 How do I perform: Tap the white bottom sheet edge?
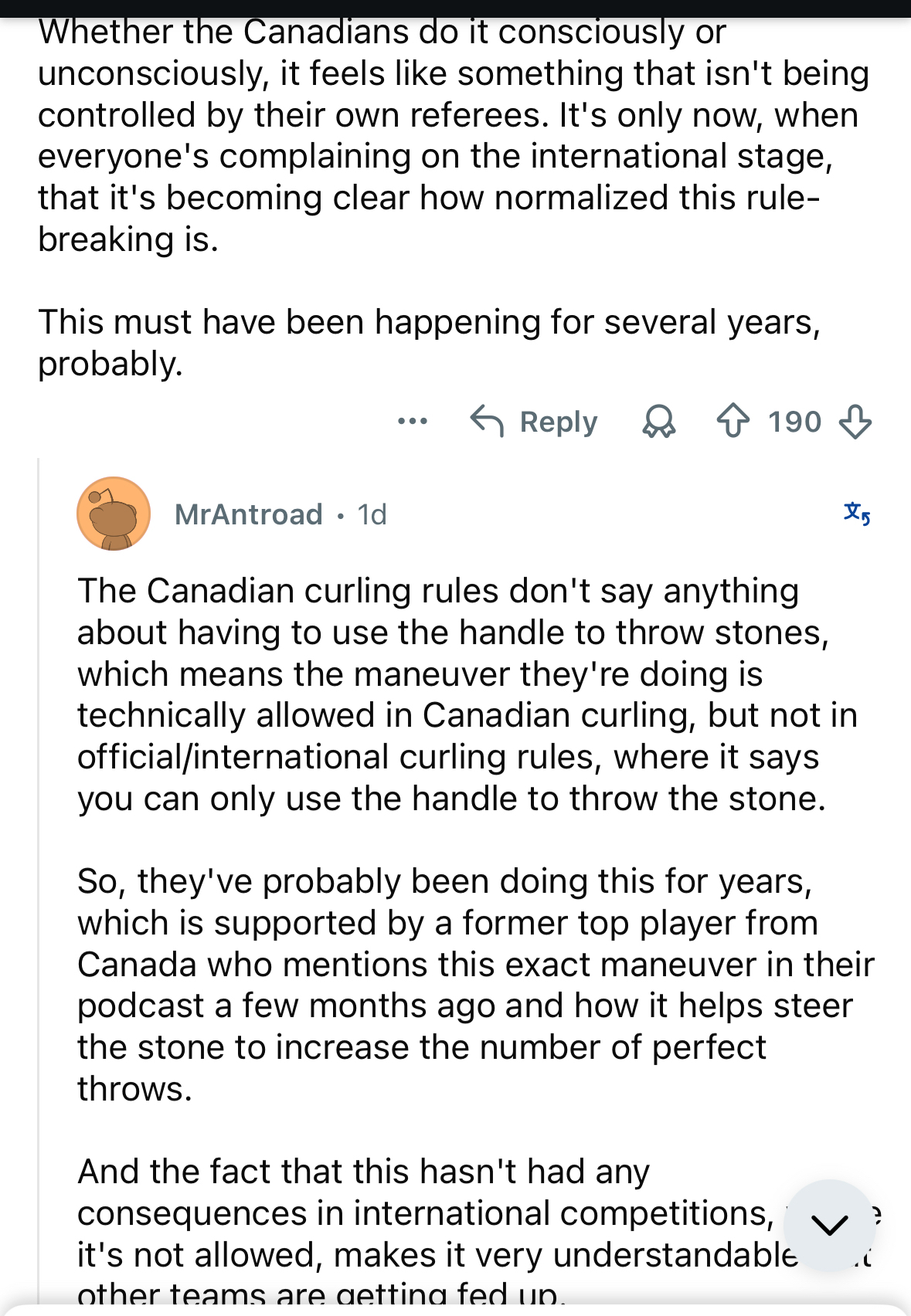[455, 1310]
